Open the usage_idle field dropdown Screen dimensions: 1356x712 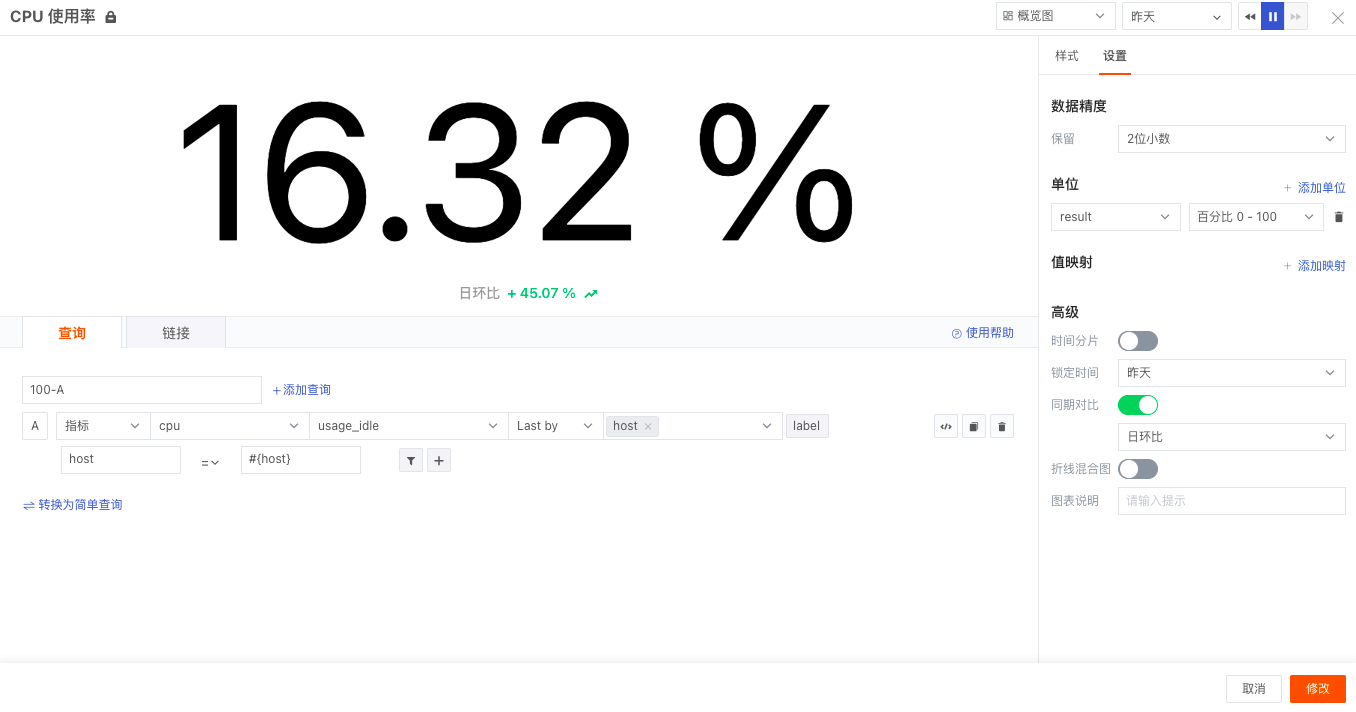pyautogui.click(x=409, y=426)
